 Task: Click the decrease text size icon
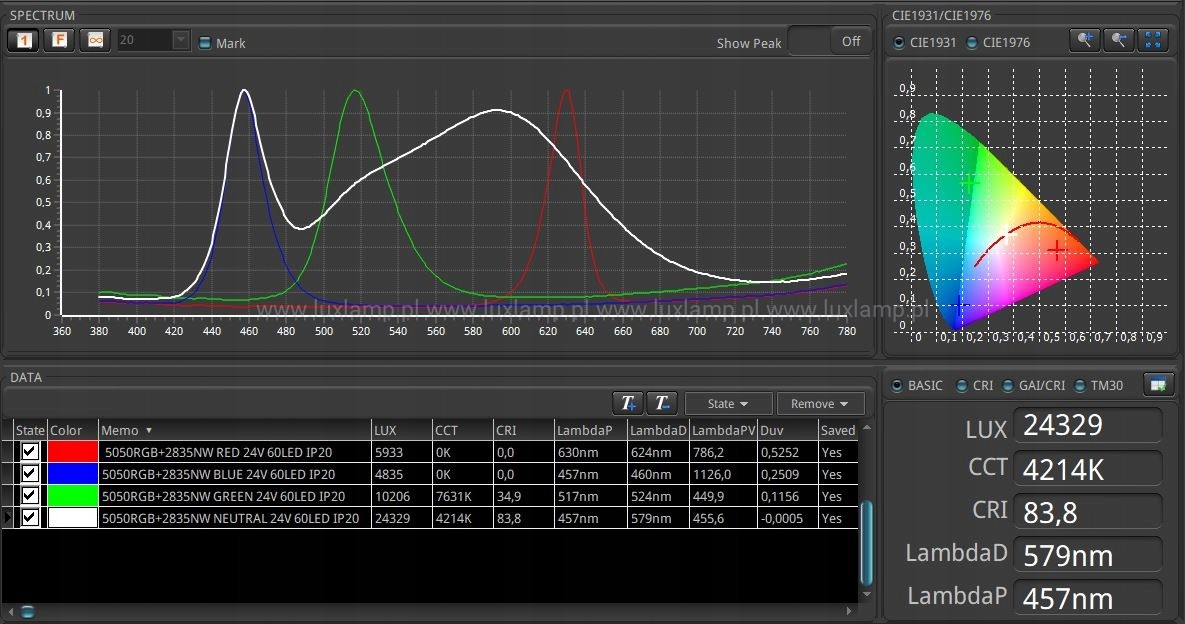pyautogui.click(x=661, y=403)
